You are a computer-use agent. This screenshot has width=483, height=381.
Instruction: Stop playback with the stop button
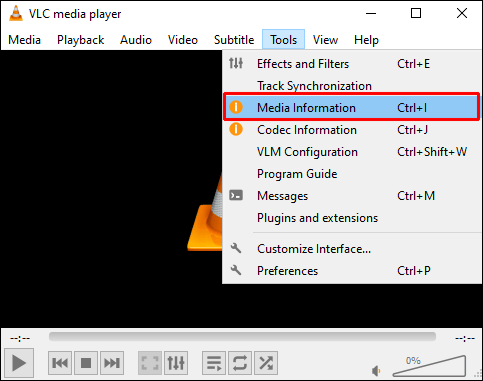click(x=86, y=363)
